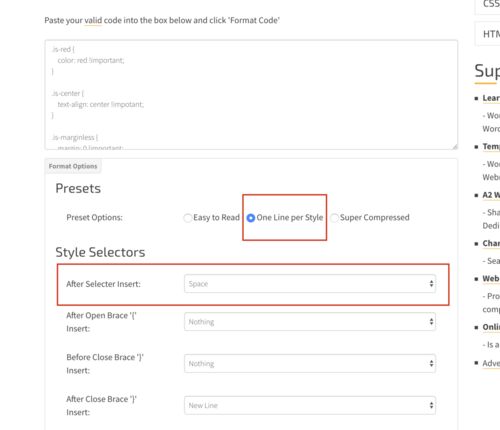The width and height of the screenshot is (500, 430).
Task: Open the HTM item at top right
Action: pos(488,34)
